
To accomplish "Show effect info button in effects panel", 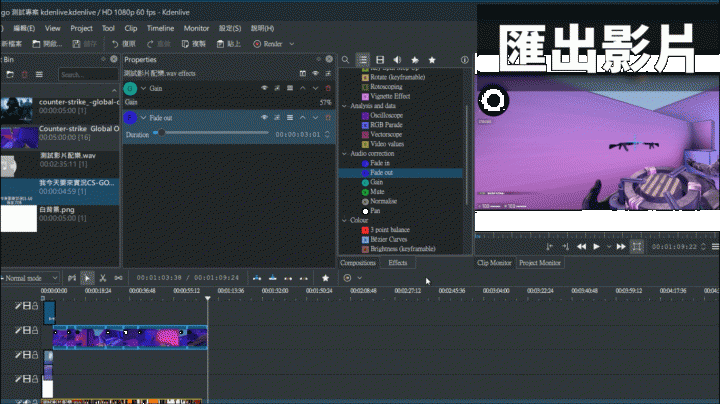I will tap(464, 60).
